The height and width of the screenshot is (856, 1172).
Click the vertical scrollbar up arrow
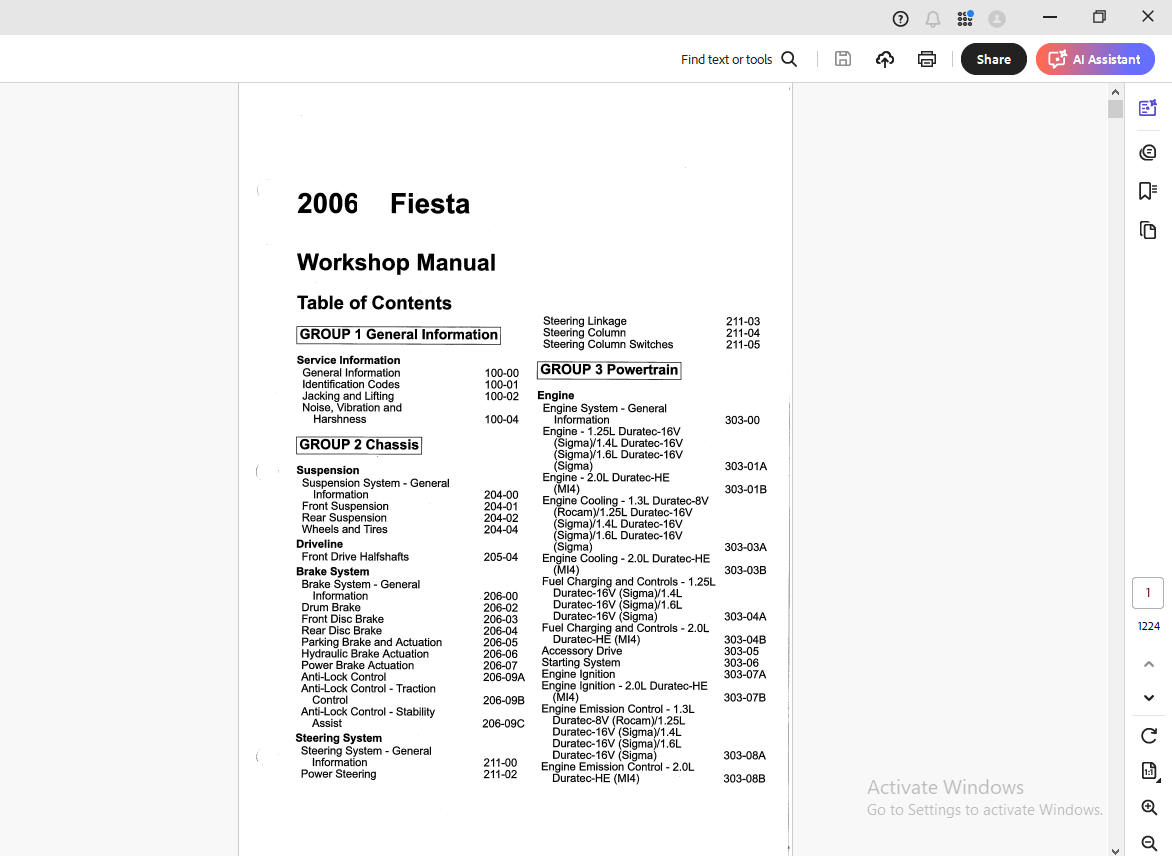(x=1115, y=92)
